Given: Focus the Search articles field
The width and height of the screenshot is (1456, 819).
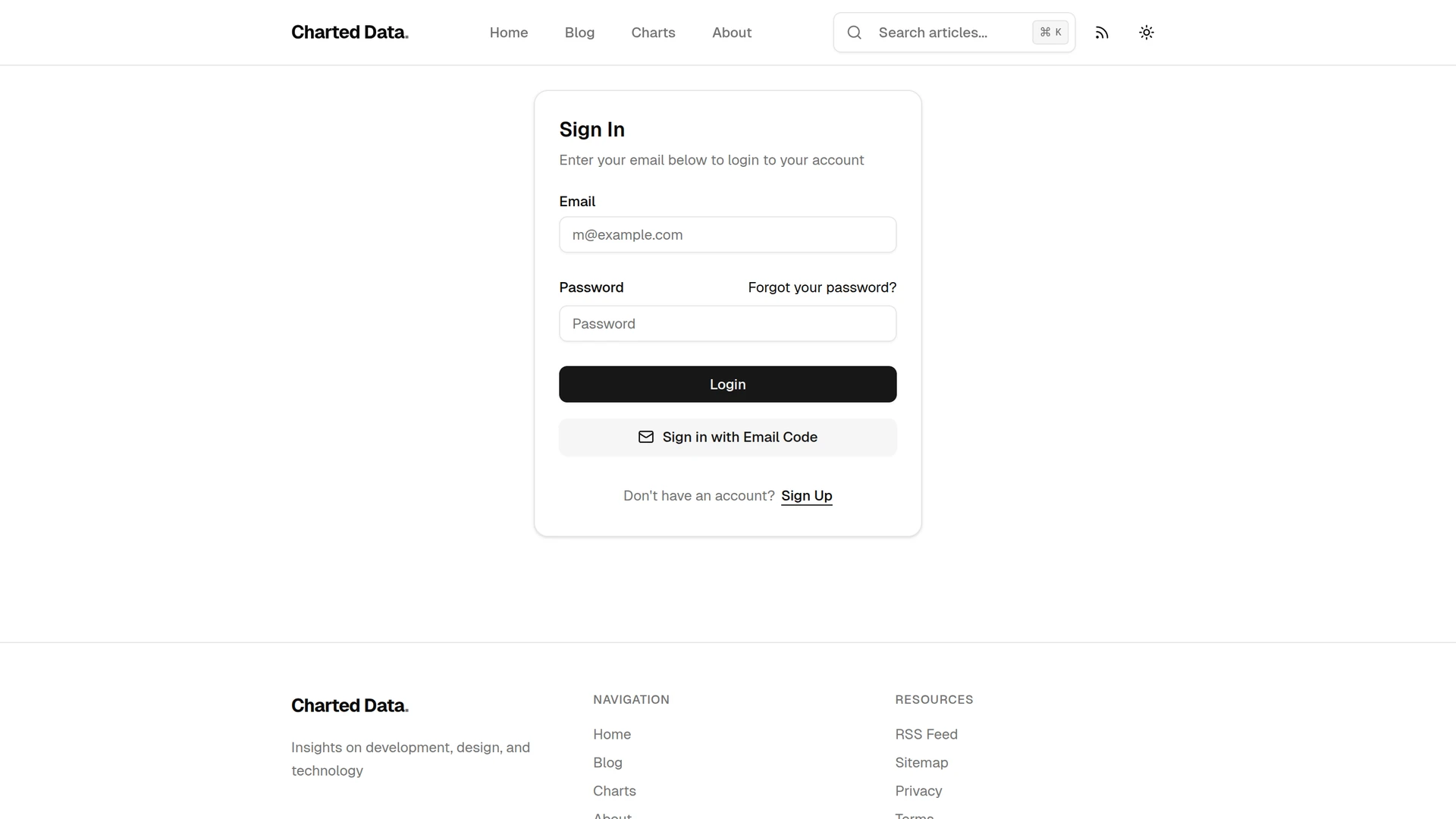Looking at the screenshot, I should point(954,33).
